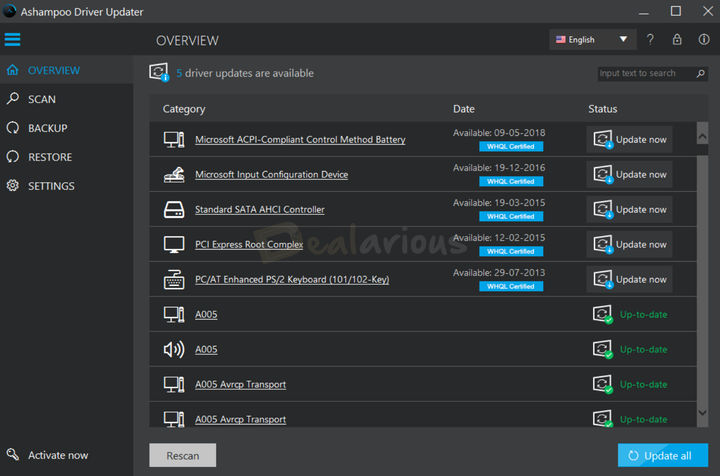
Task: Update now the PCI Express Root Complex
Action: [x=629, y=245]
